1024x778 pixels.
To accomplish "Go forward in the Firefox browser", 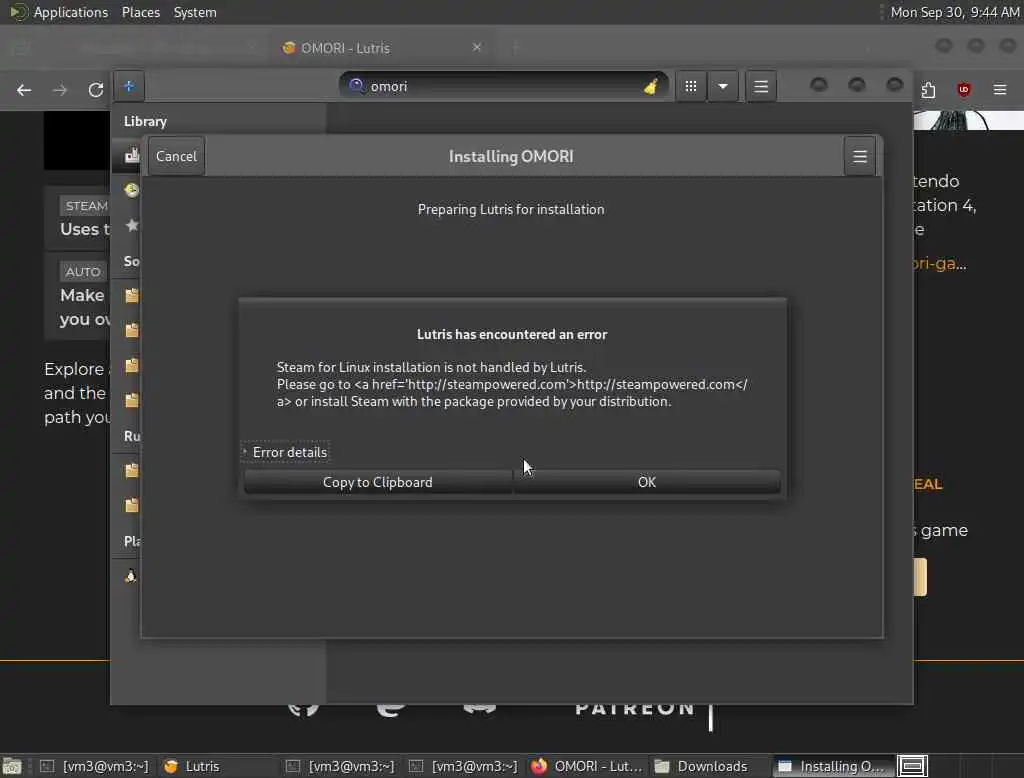I will tap(59, 89).
